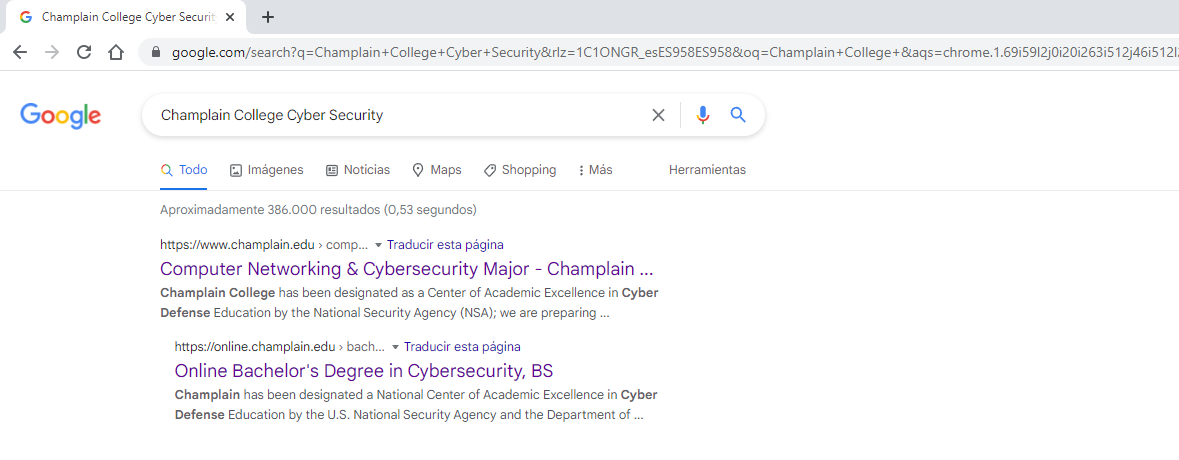Open Herramientas search tools
1179x460 pixels.
[x=707, y=170]
